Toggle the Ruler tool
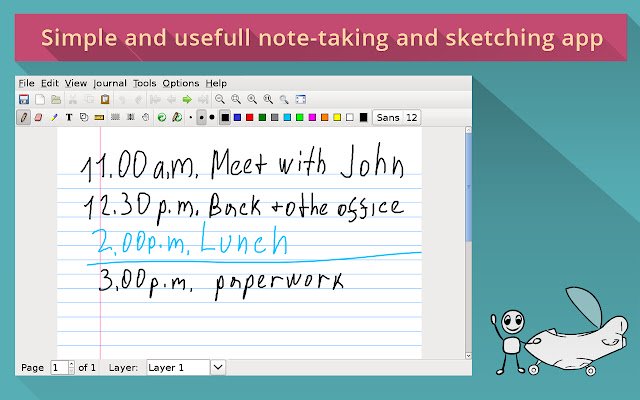Screen dimensions: 640x400 pyautogui.click(x=99, y=118)
